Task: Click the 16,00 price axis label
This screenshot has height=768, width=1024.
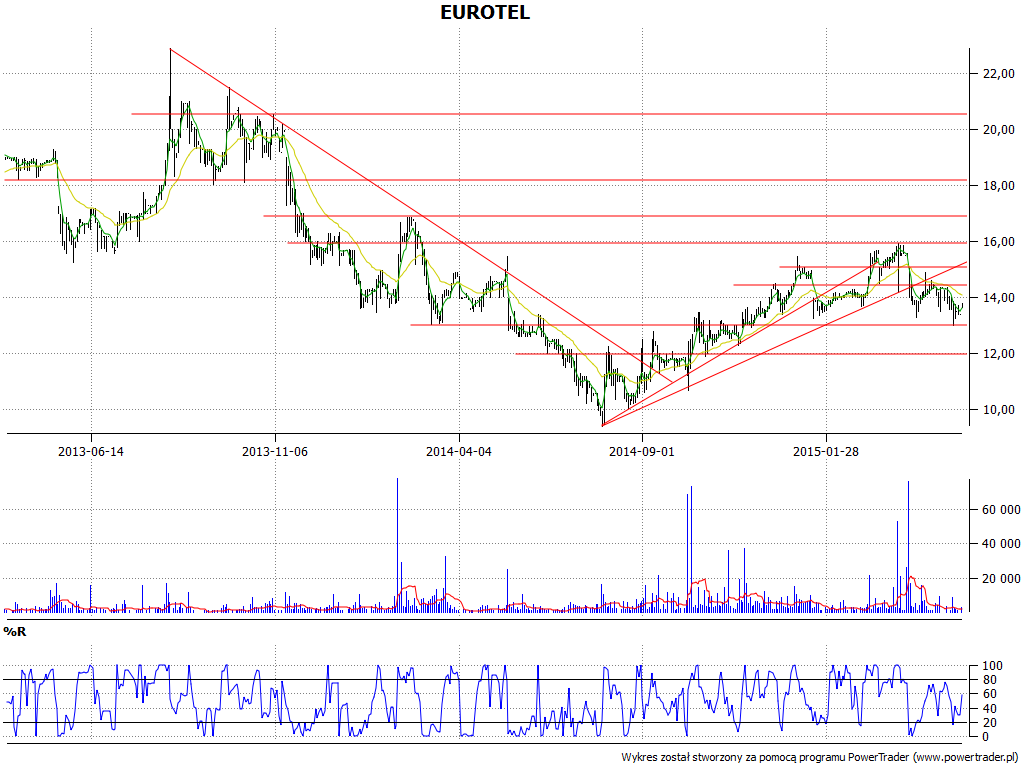Action: (x=999, y=242)
